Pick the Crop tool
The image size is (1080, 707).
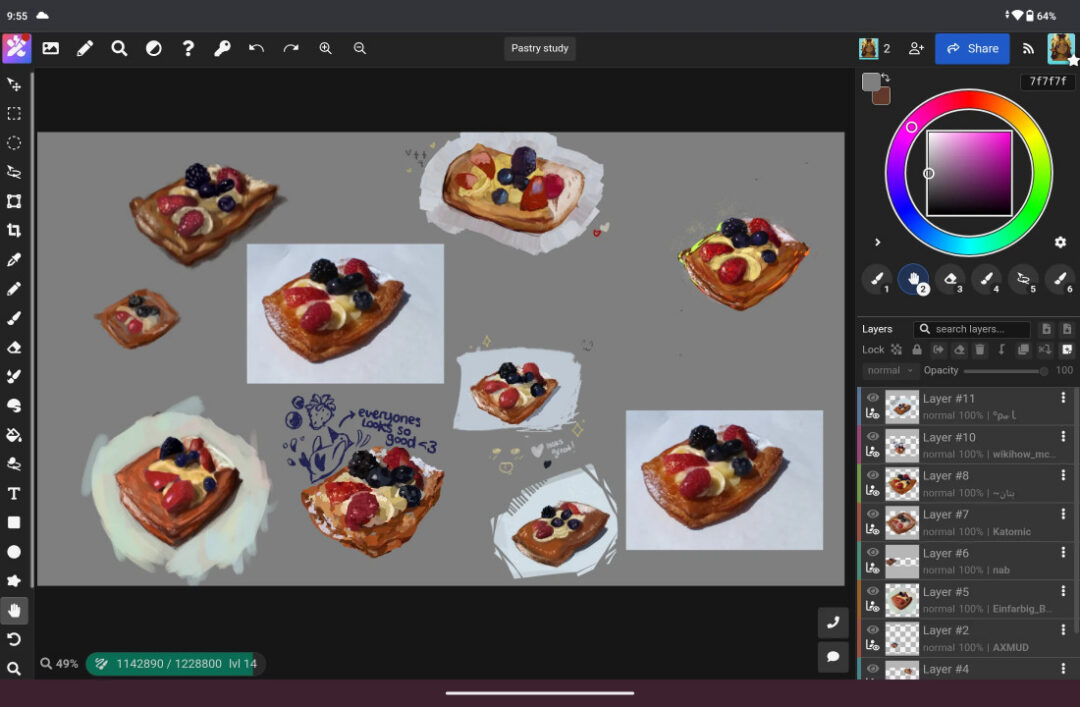tap(14, 230)
